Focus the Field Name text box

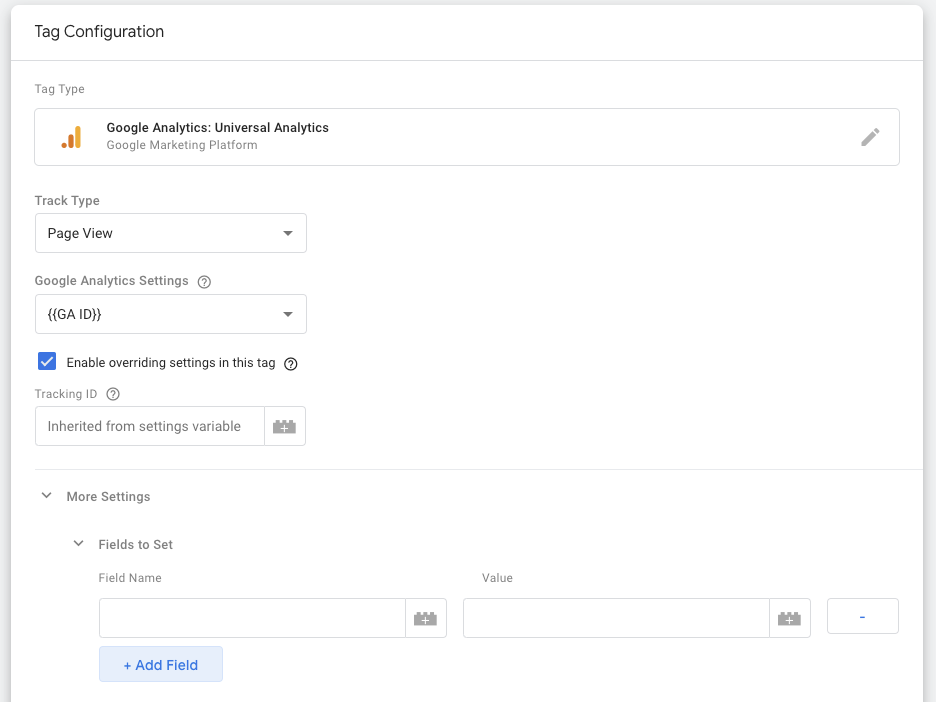coord(253,618)
